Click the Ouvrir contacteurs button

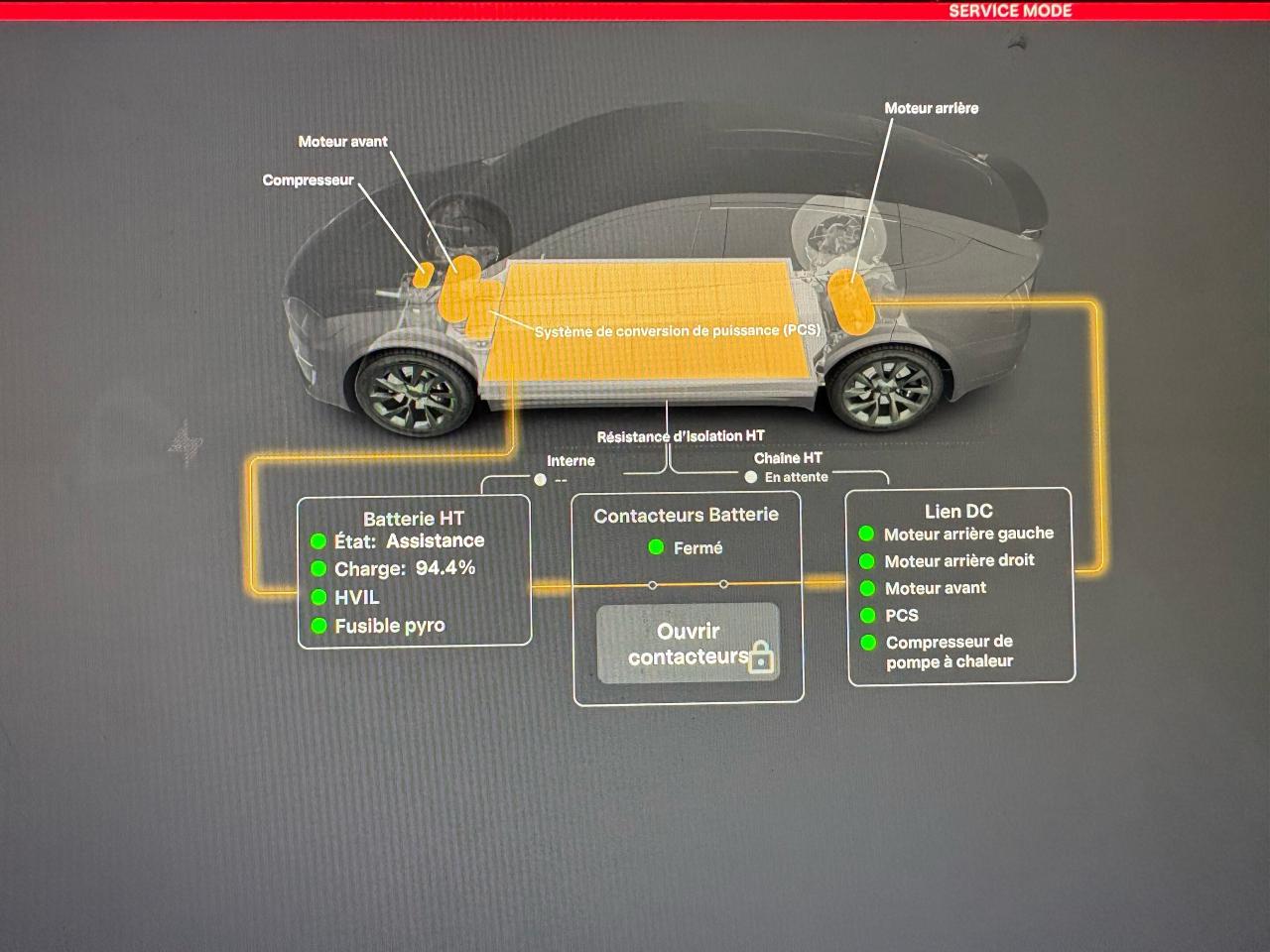pyautogui.click(x=688, y=644)
